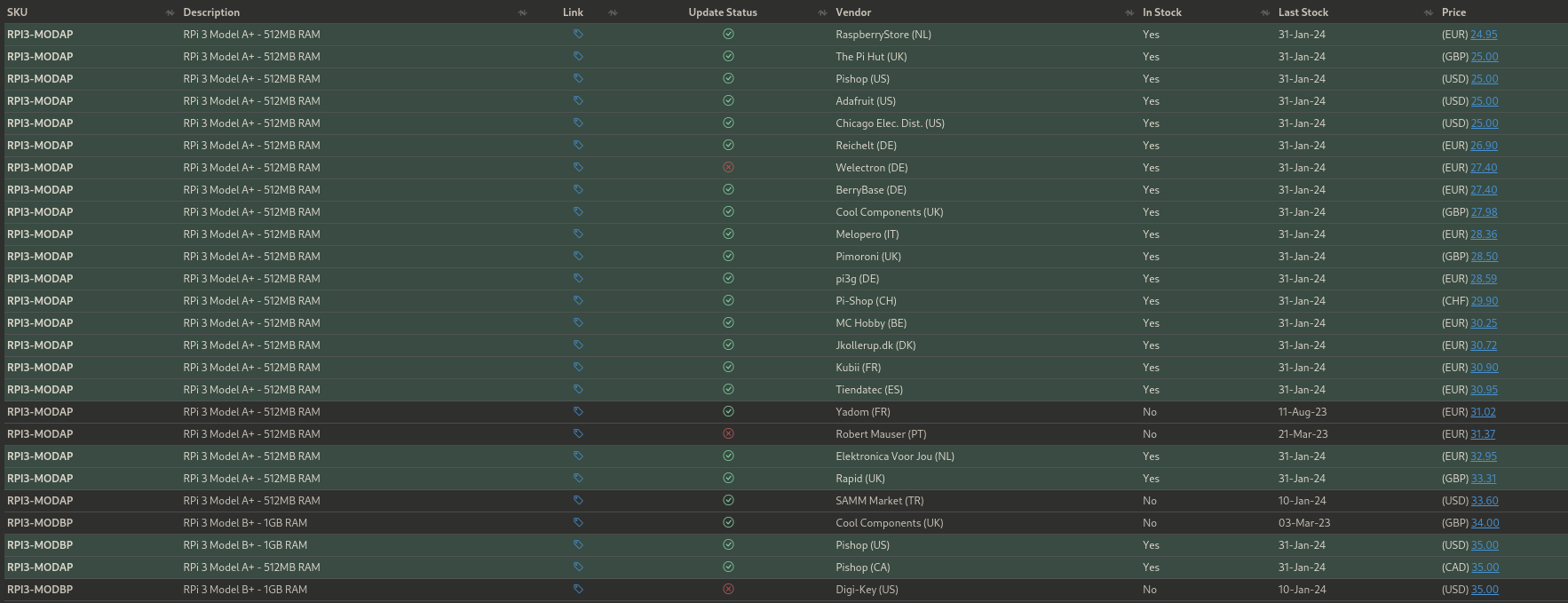Click green check status icon for SAMM Market (TR)
The height and width of the screenshot is (603, 1568).
click(x=728, y=500)
